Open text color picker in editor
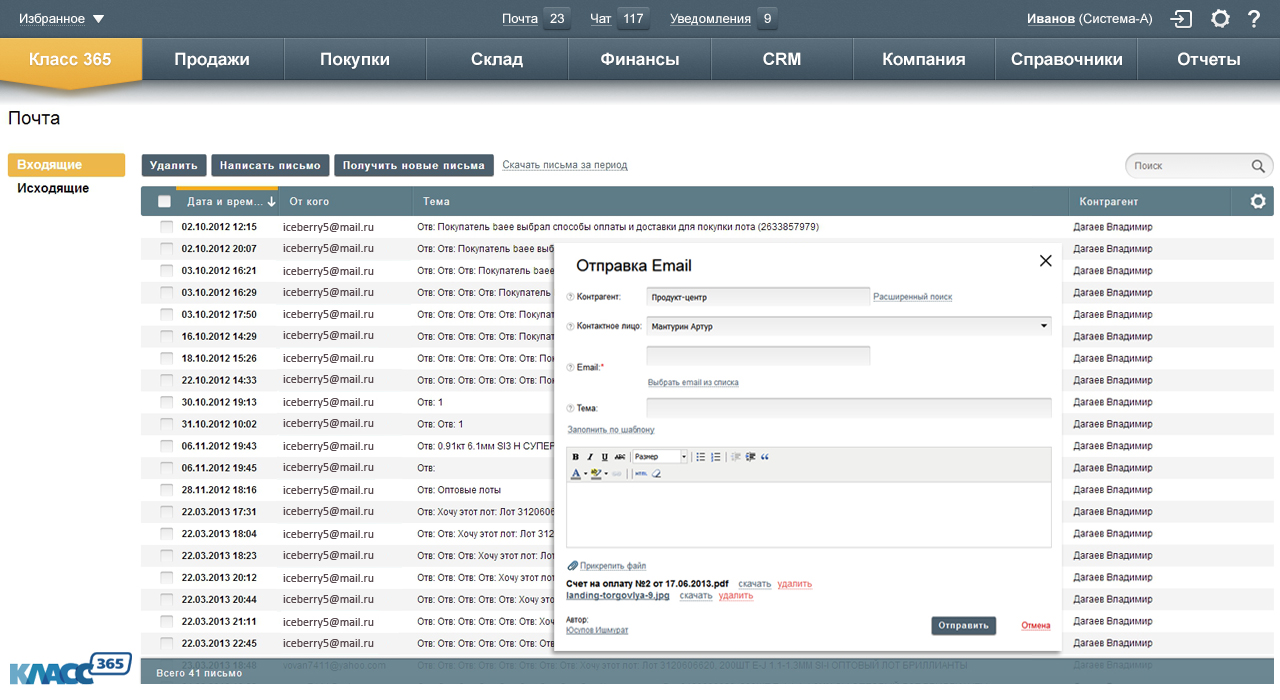1280x700 pixels. click(576, 474)
